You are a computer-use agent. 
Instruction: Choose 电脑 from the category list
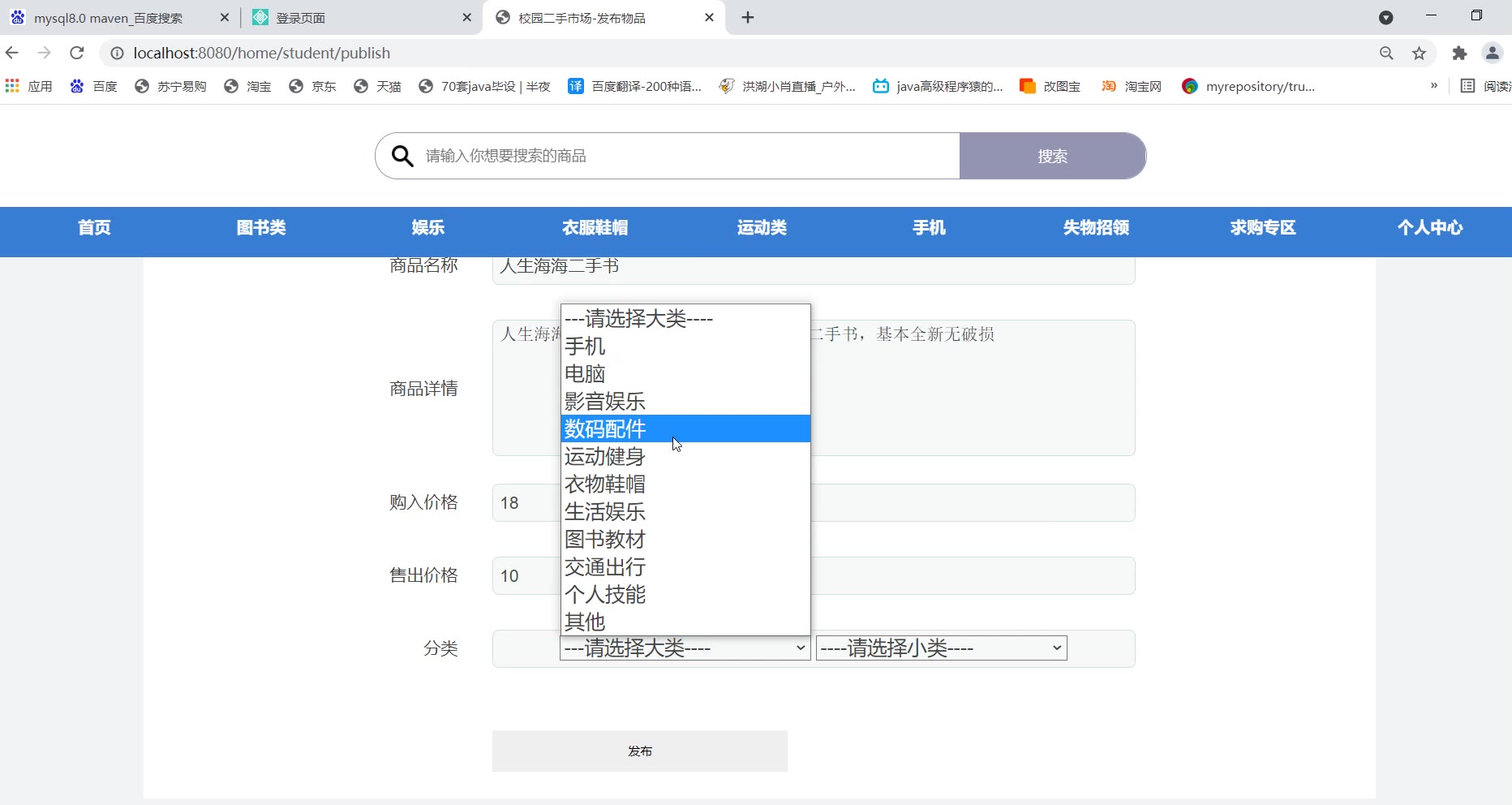pyautogui.click(x=685, y=374)
